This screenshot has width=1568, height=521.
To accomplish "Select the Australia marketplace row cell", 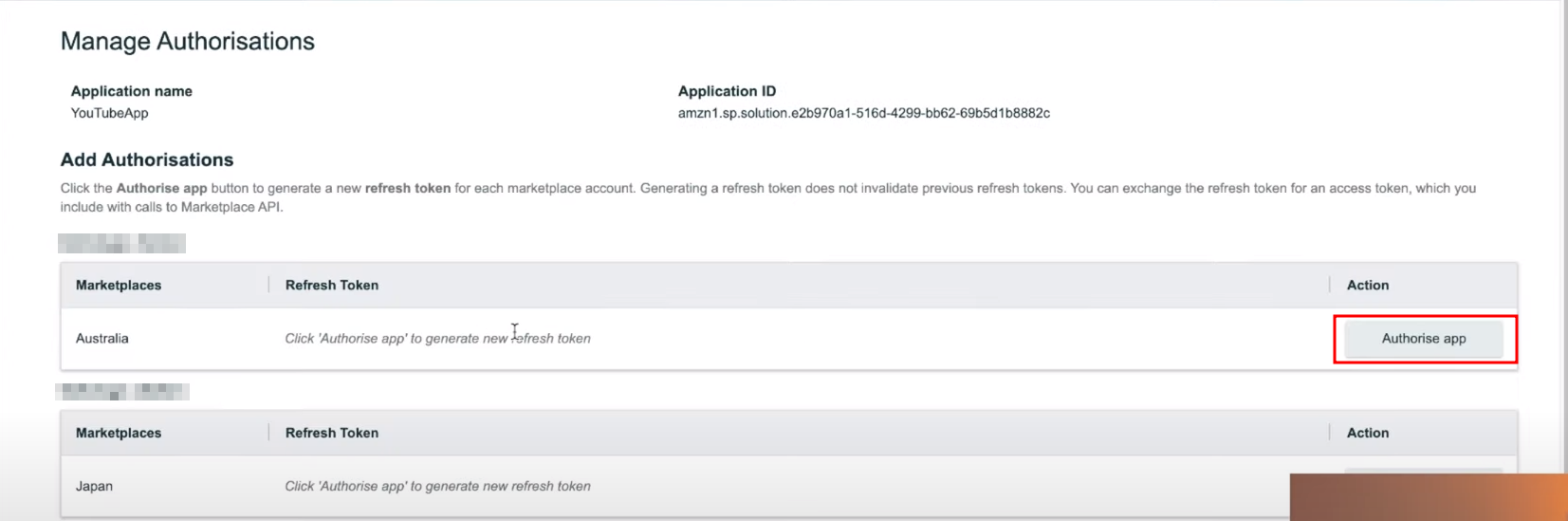I will click(x=102, y=339).
